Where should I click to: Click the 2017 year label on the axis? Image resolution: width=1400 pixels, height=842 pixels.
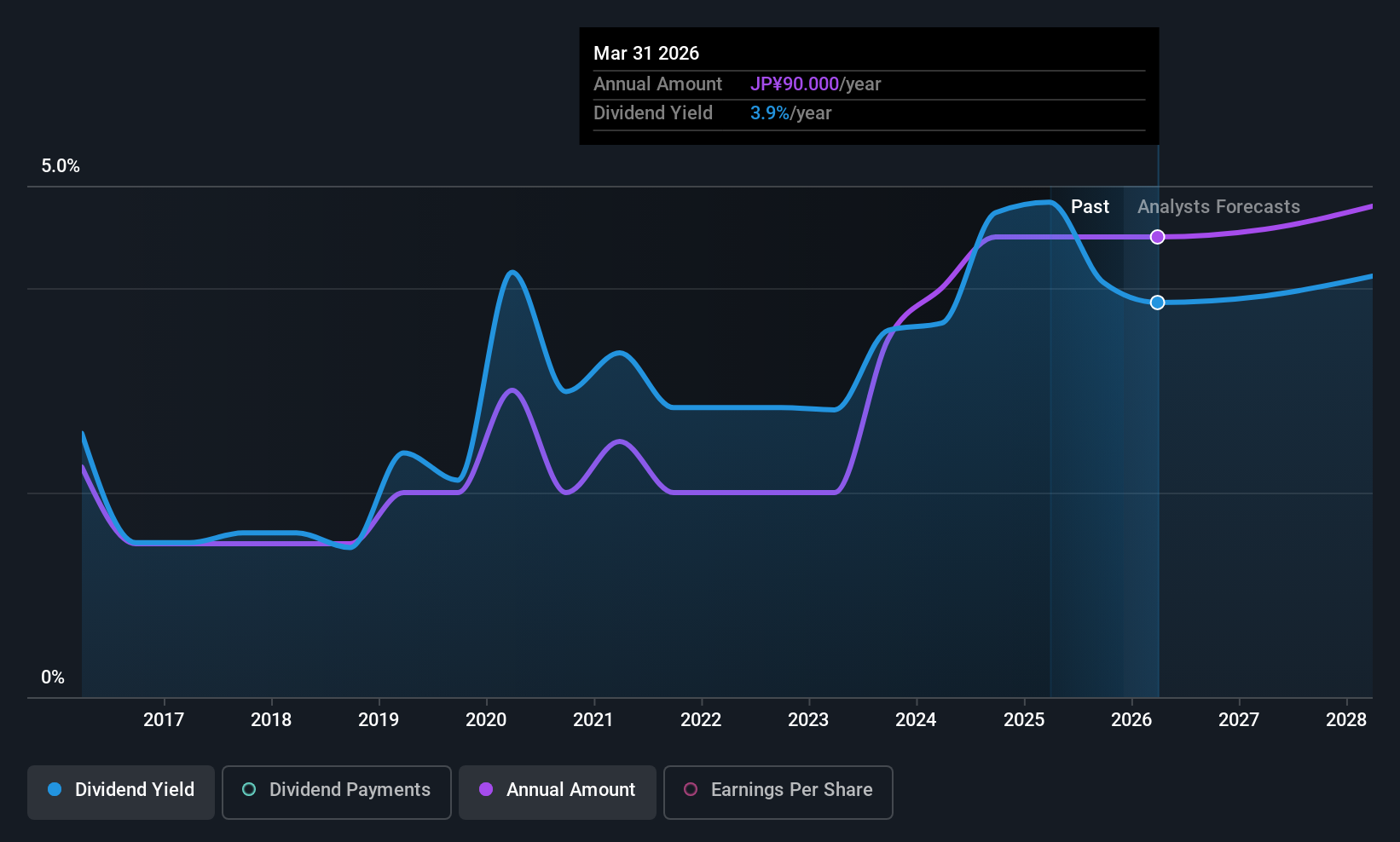pyautogui.click(x=164, y=720)
